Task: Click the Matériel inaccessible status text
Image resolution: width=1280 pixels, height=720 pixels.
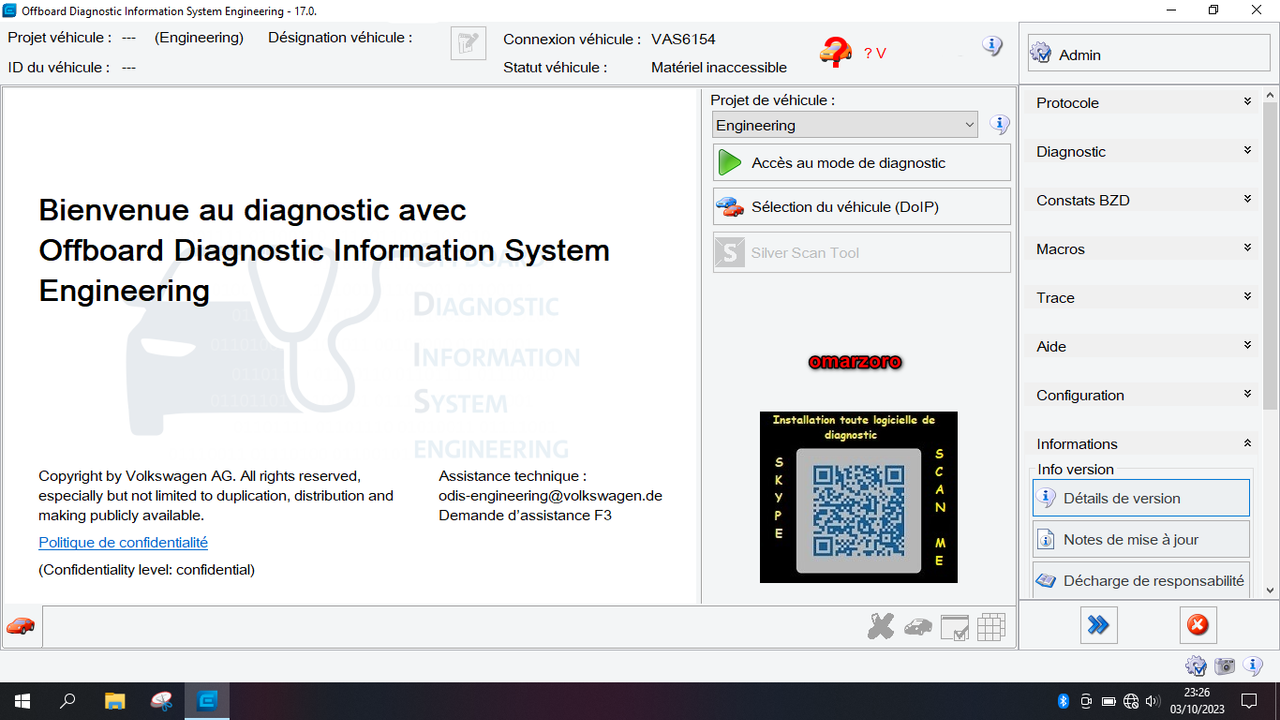Action: click(719, 67)
